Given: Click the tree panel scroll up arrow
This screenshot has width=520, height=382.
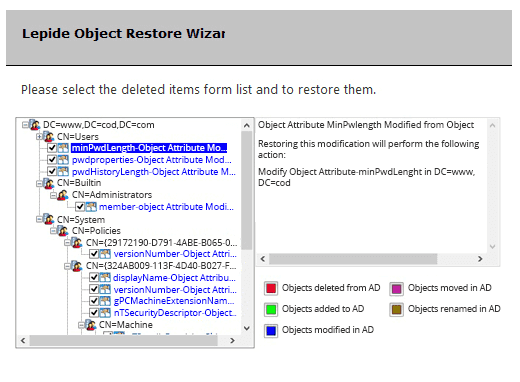Looking at the screenshot, I should coord(247,125).
